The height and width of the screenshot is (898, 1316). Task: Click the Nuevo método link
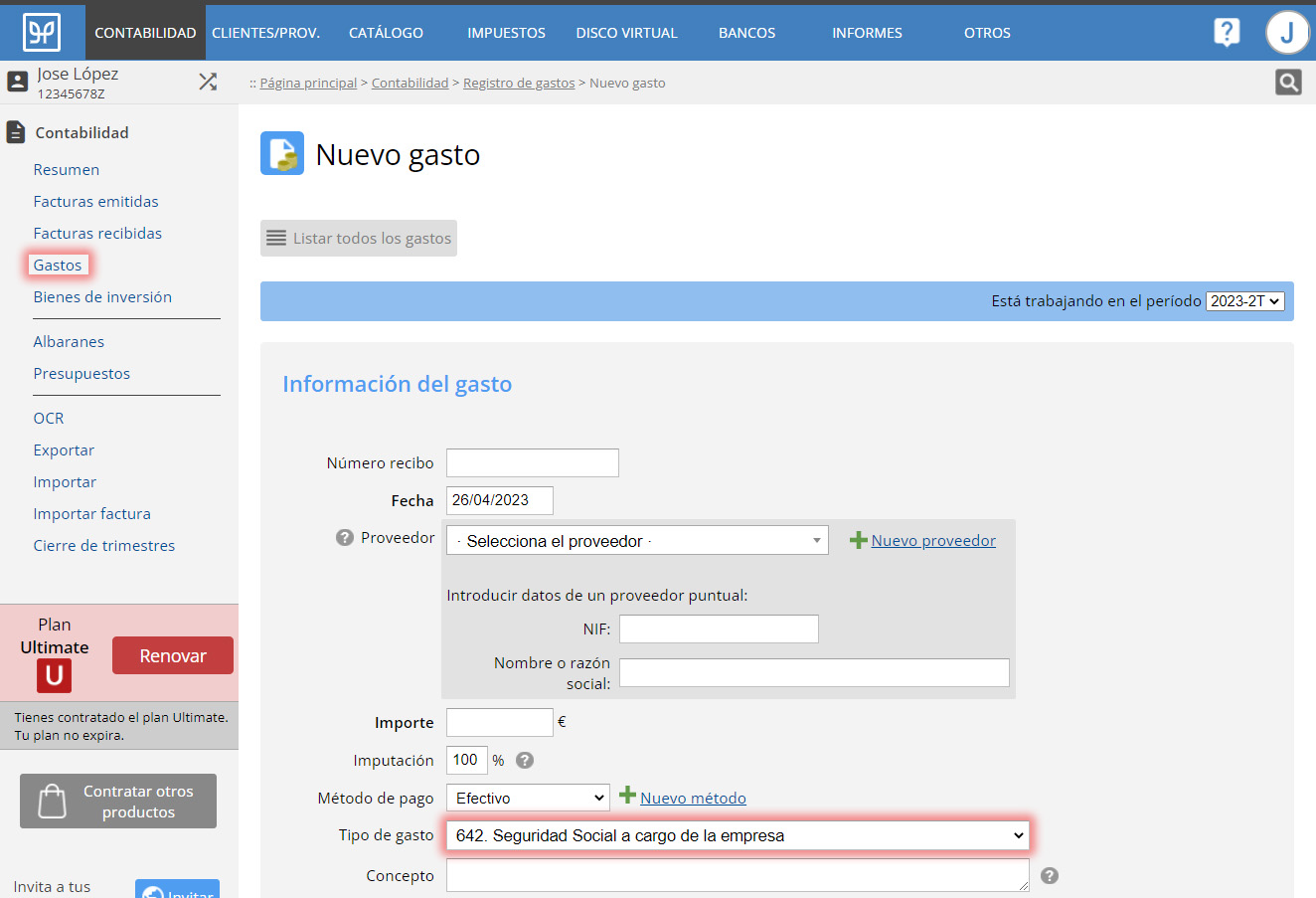(693, 799)
